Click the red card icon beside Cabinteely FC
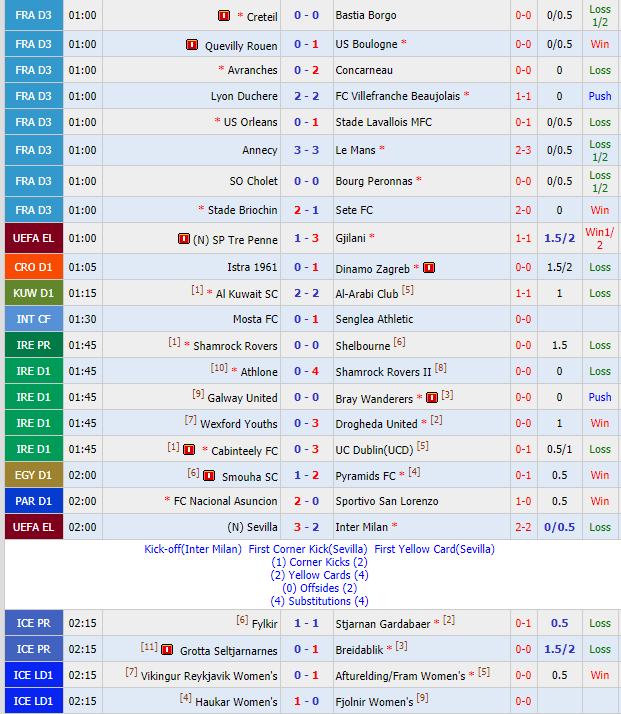This screenshot has height=714, width=621. (x=189, y=450)
